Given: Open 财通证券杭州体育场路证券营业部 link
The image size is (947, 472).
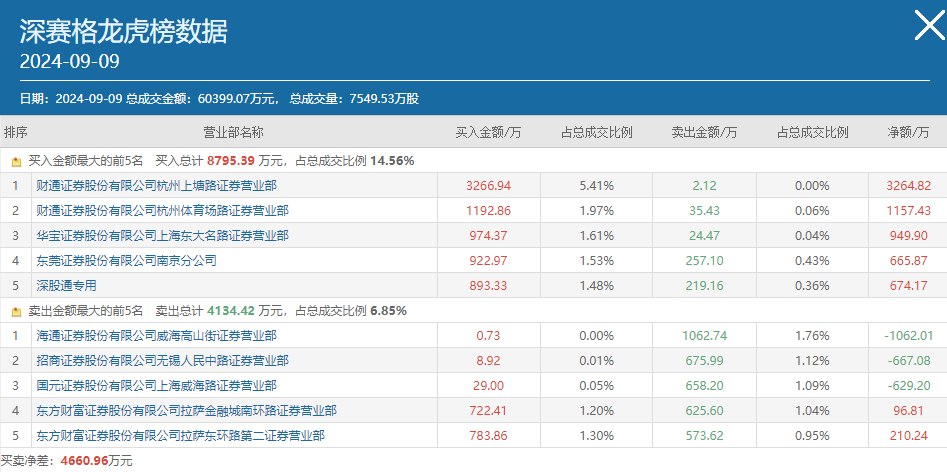Looking at the screenshot, I should coord(162,211).
